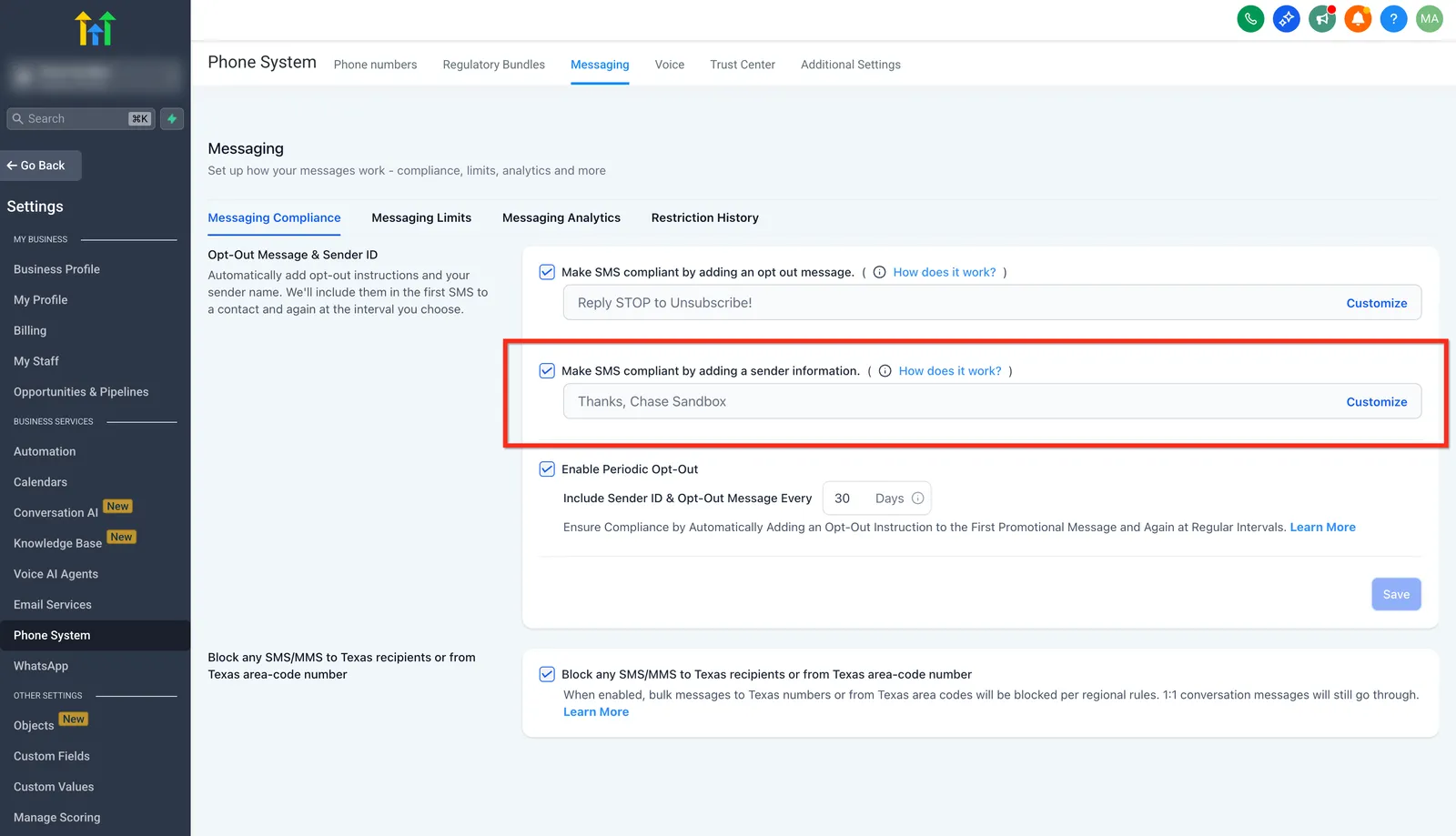Click the Save button
This screenshot has height=836, width=1456.
tap(1396, 595)
